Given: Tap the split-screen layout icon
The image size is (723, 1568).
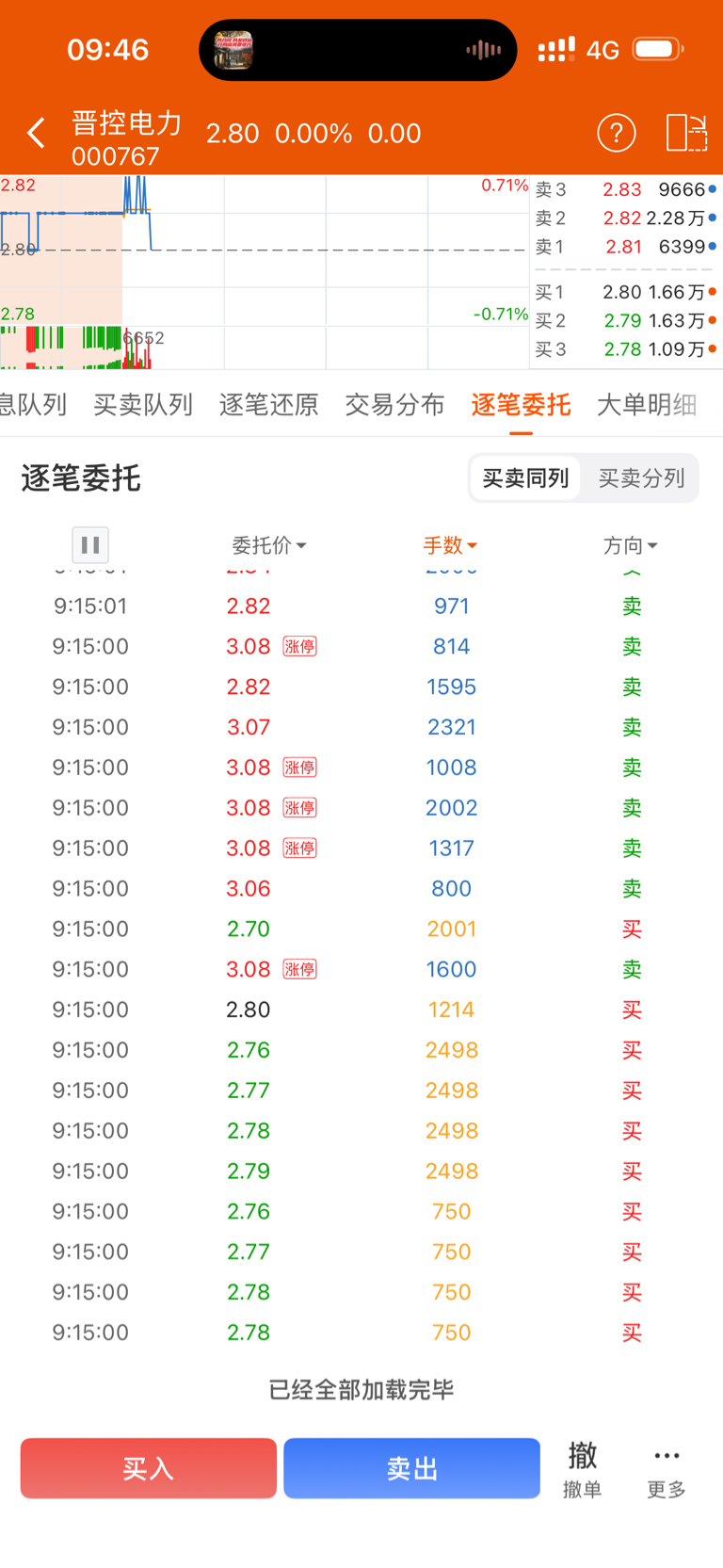Looking at the screenshot, I should (686, 134).
